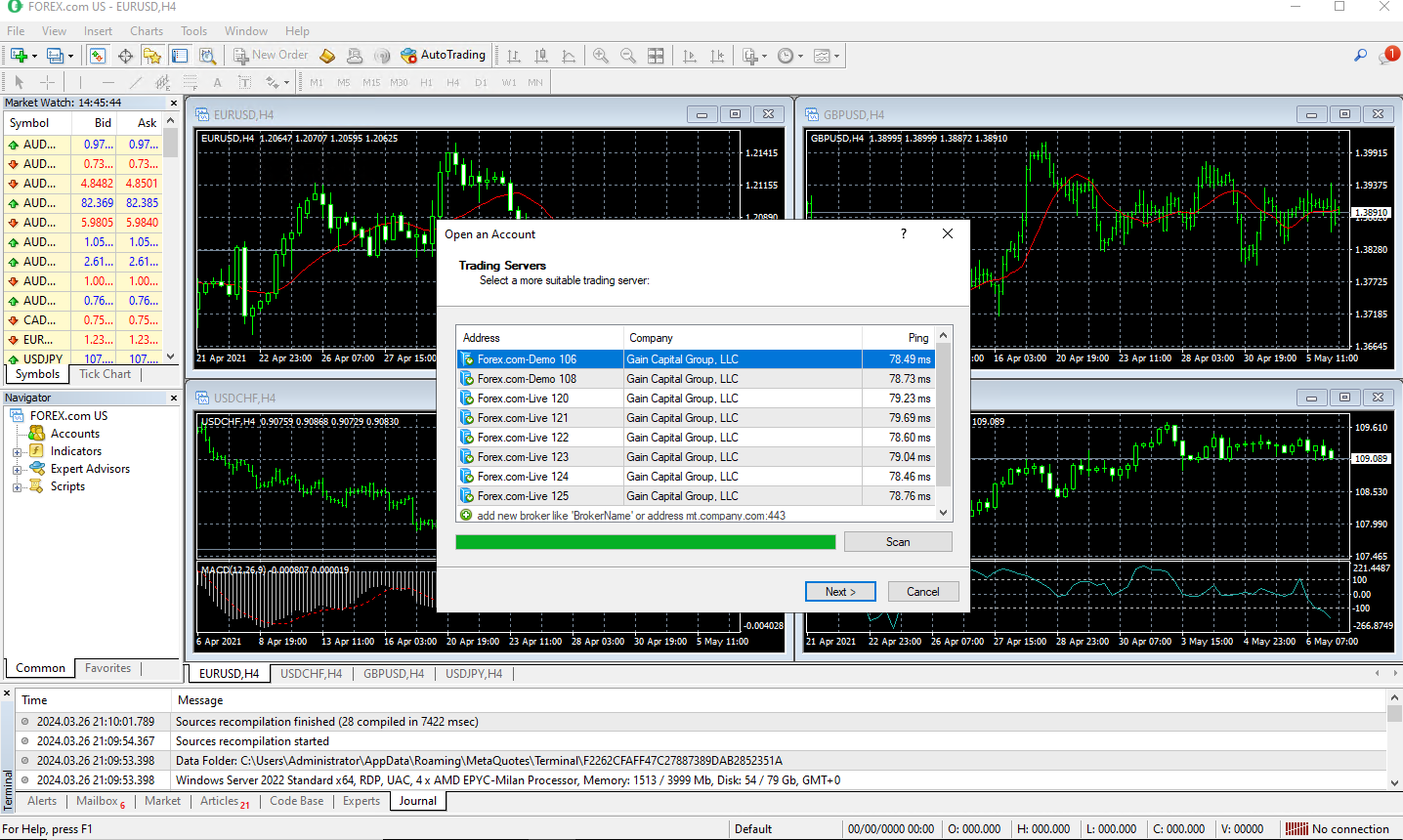Click the Tile Windows icon
Screen dimensions: 1403x840
pos(656,56)
